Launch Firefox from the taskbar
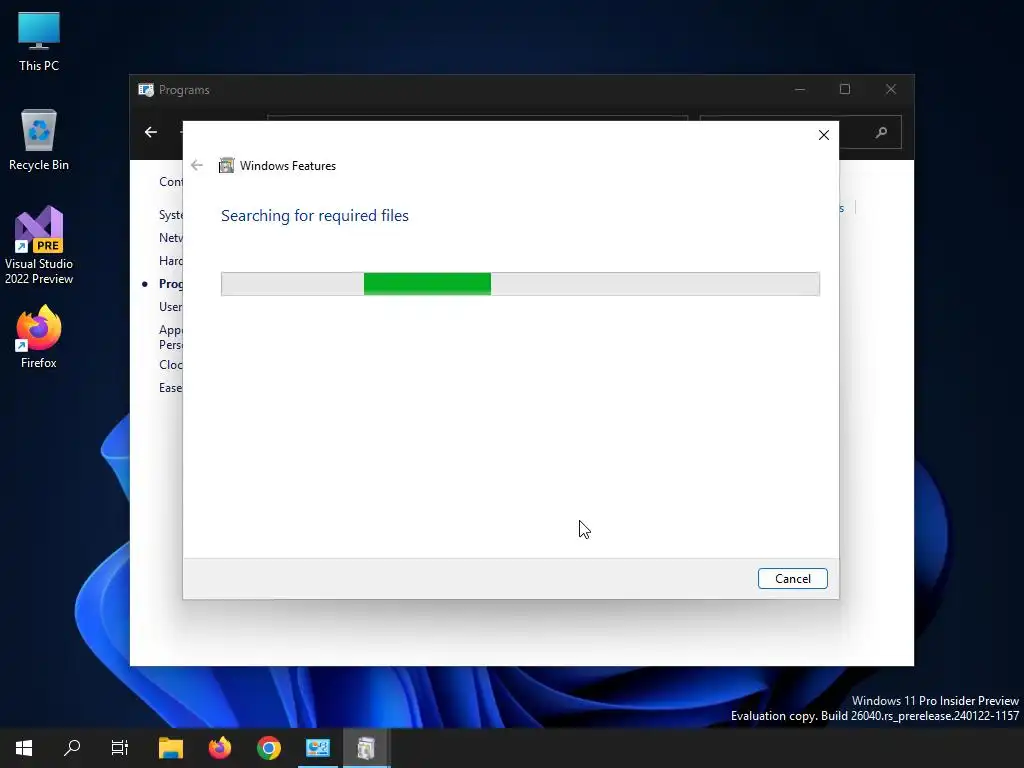The width and height of the screenshot is (1024, 768). click(220, 748)
